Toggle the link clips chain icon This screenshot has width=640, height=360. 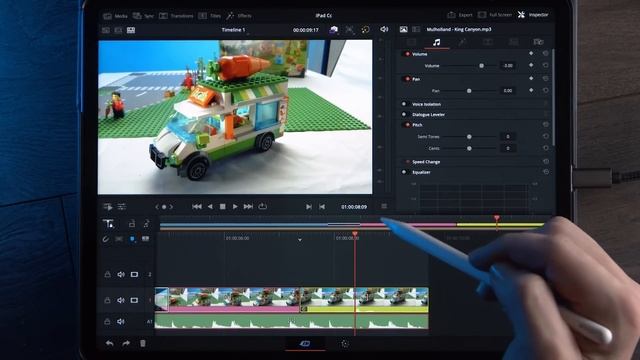coord(105,239)
